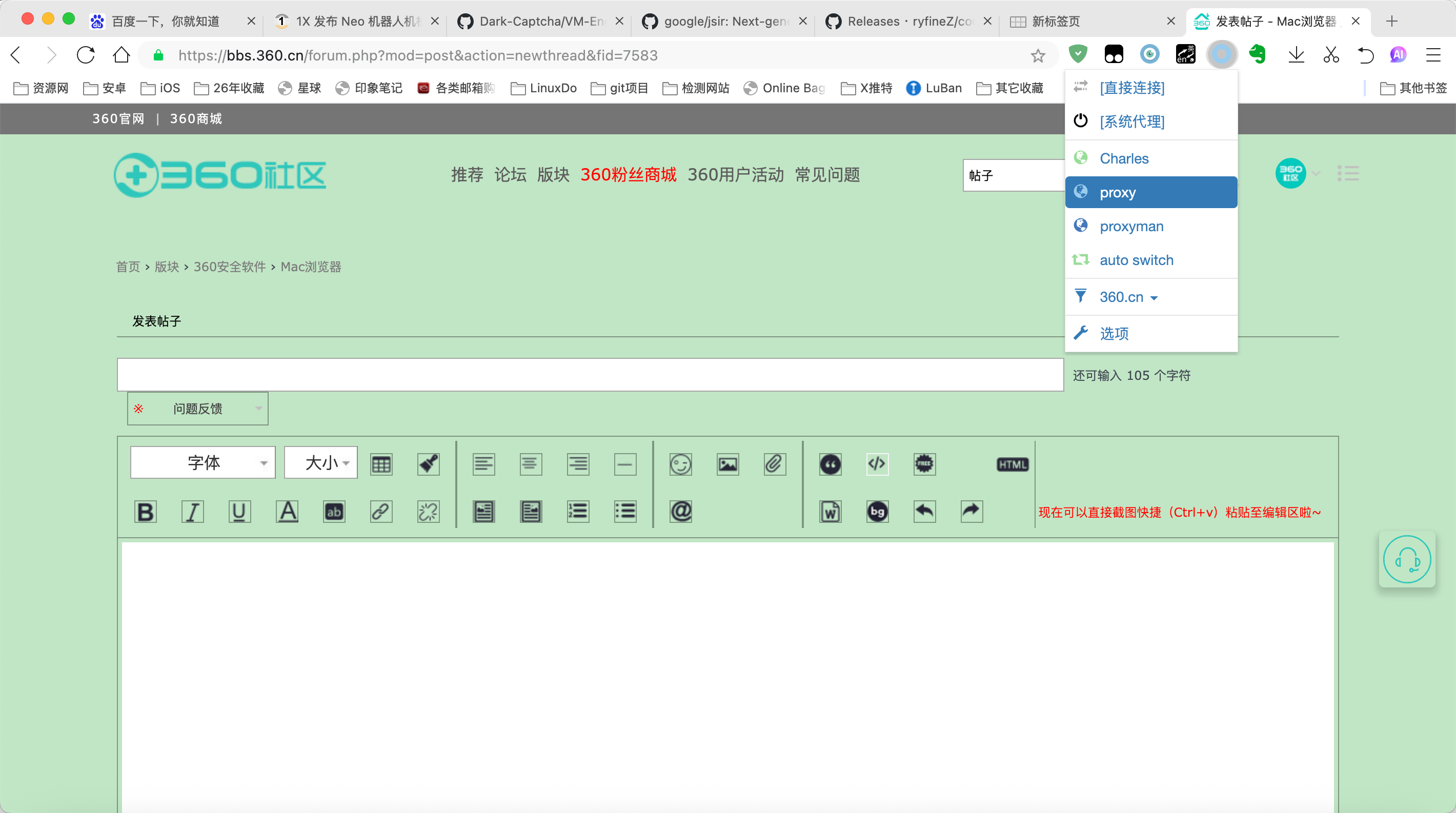Open the 论坛 navigation link
Viewport: 1456px width, 813px height.
tap(511, 175)
